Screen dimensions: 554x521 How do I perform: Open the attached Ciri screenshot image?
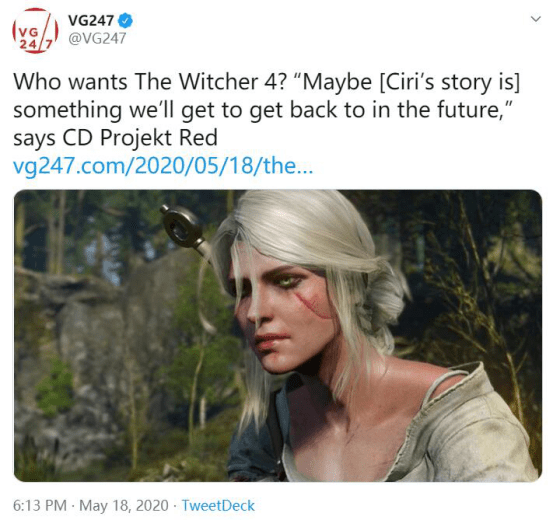pos(278,336)
